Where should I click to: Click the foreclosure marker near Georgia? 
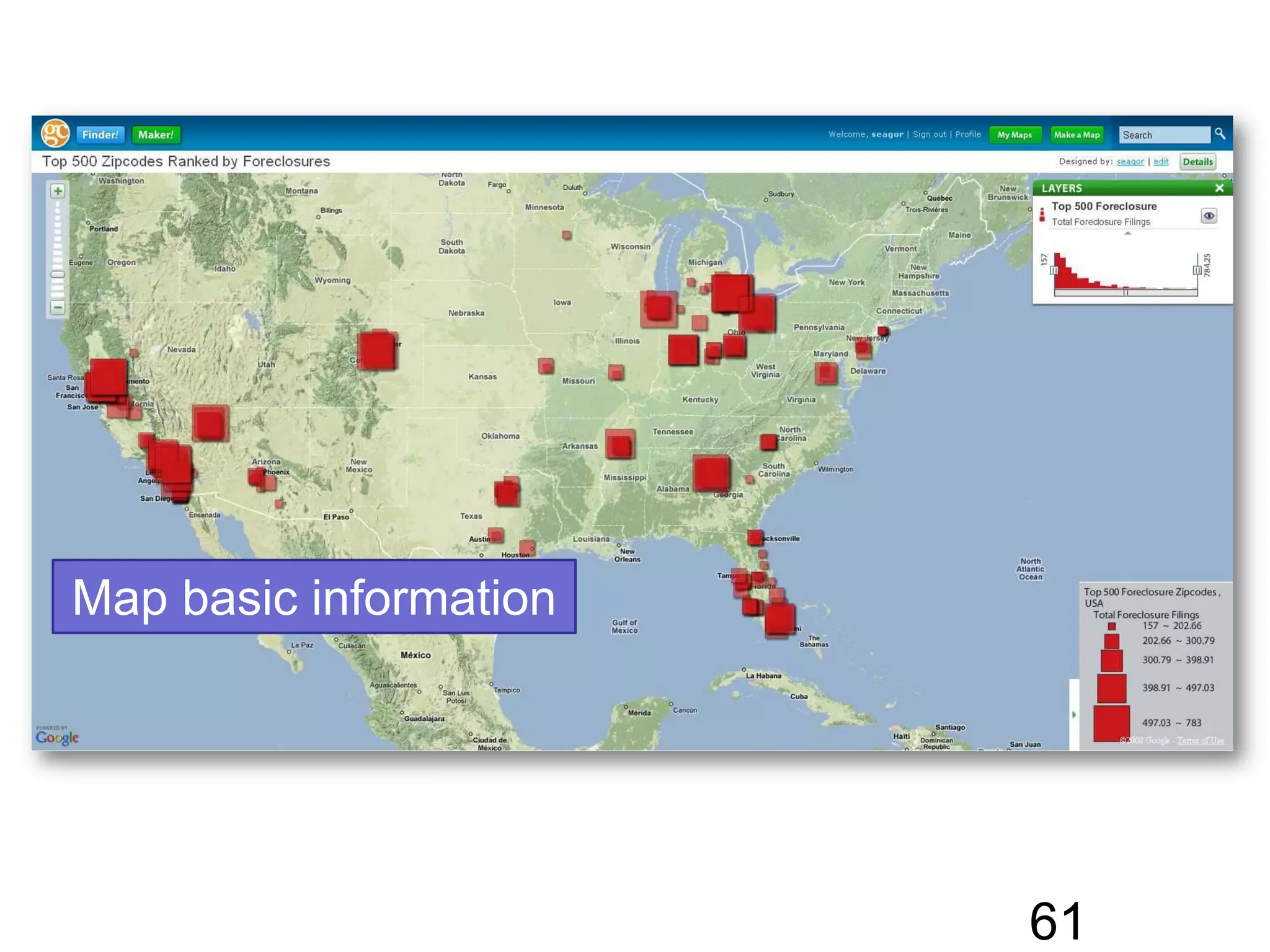(x=711, y=474)
